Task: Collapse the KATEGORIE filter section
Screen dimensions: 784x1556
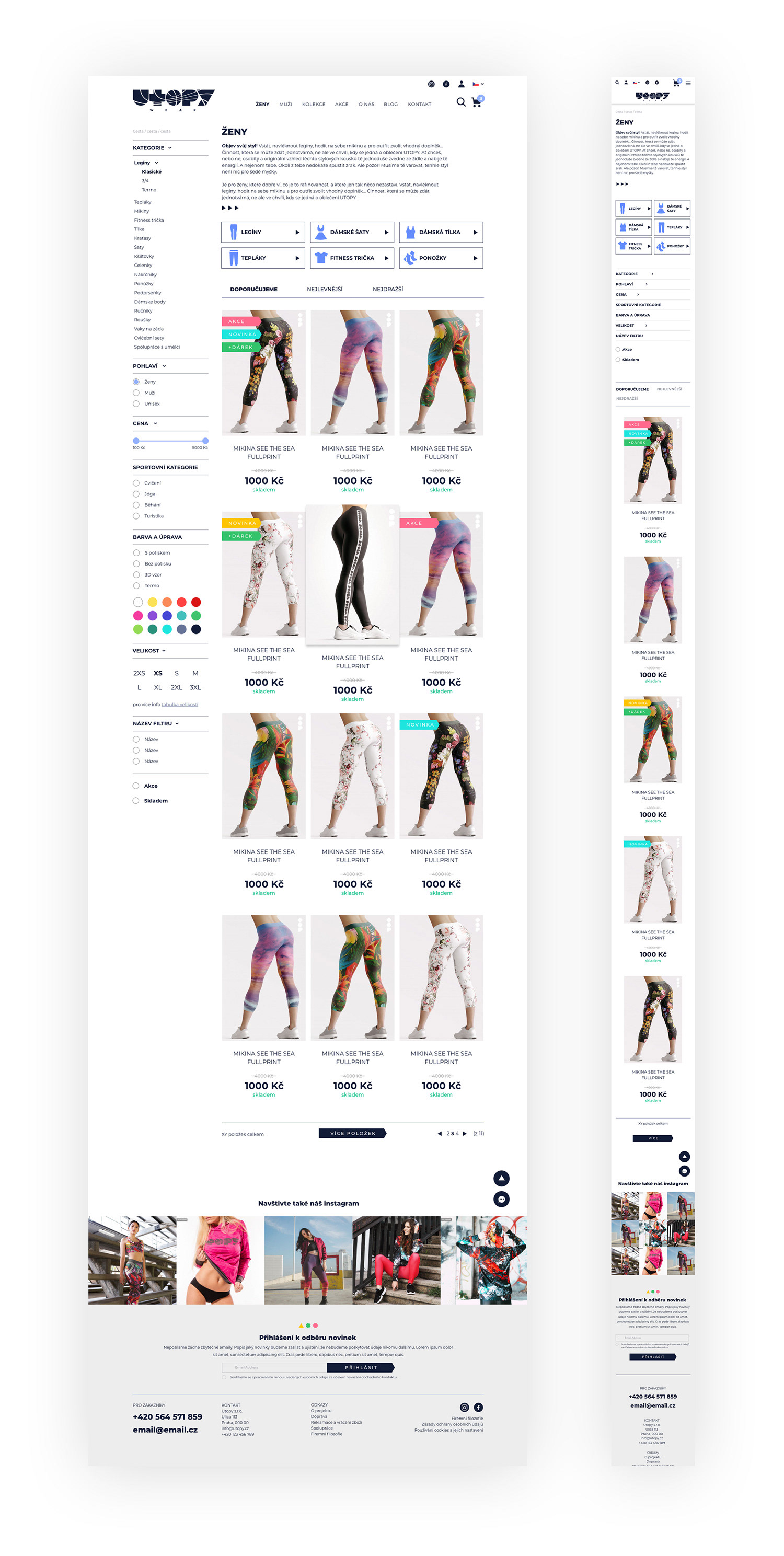Action: click(153, 148)
